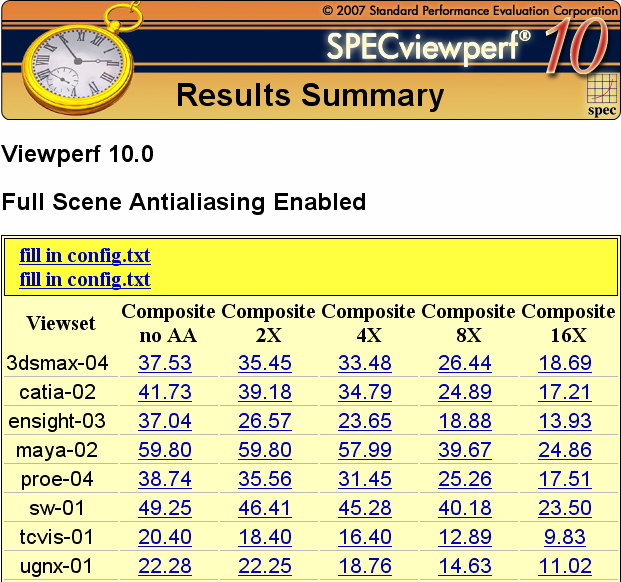The height and width of the screenshot is (582, 621).
Task: Open proe-04 8X score 25.26
Action: (x=465, y=479)
